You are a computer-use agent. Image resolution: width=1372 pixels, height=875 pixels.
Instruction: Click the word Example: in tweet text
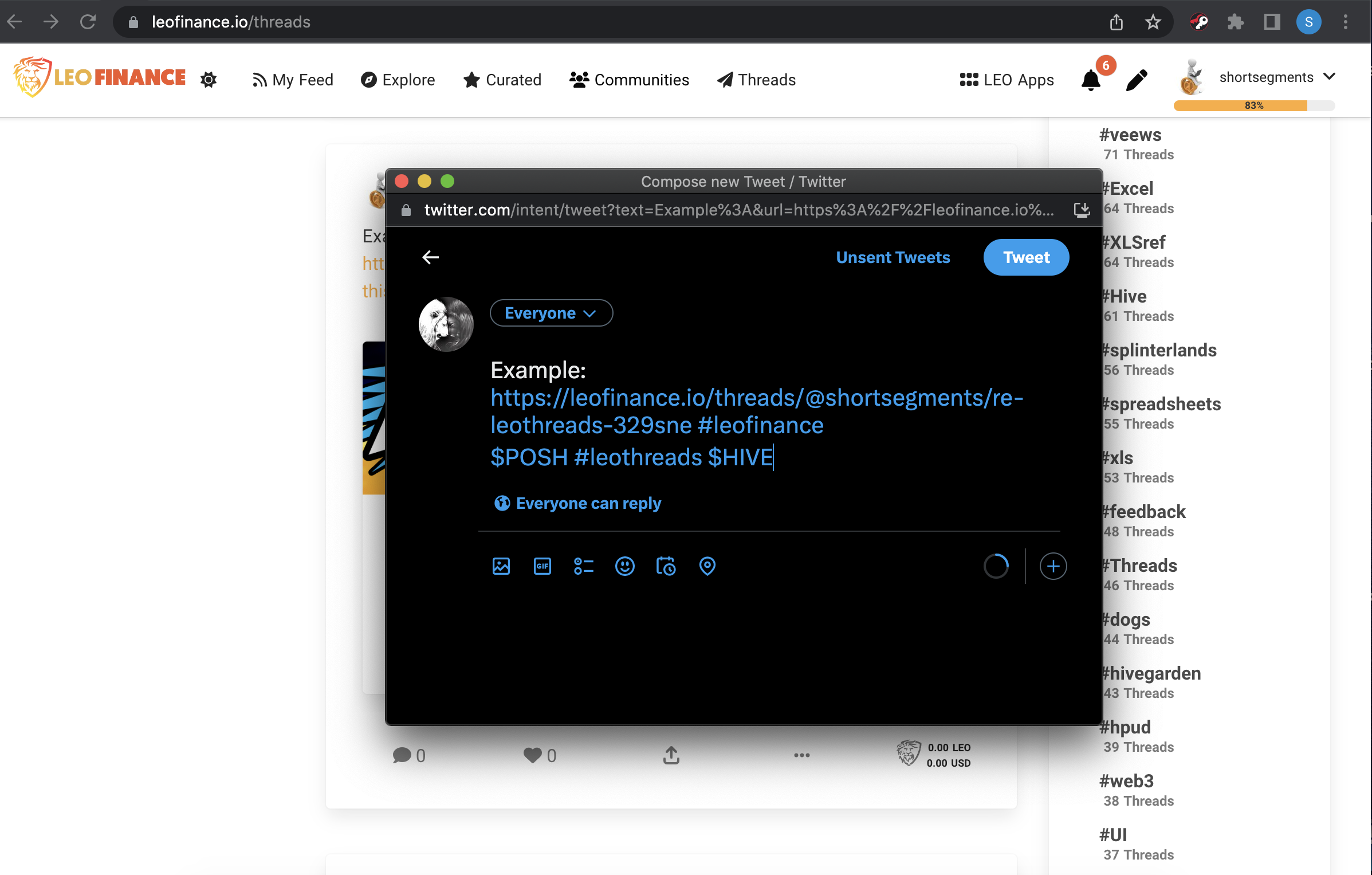point(538,370)
